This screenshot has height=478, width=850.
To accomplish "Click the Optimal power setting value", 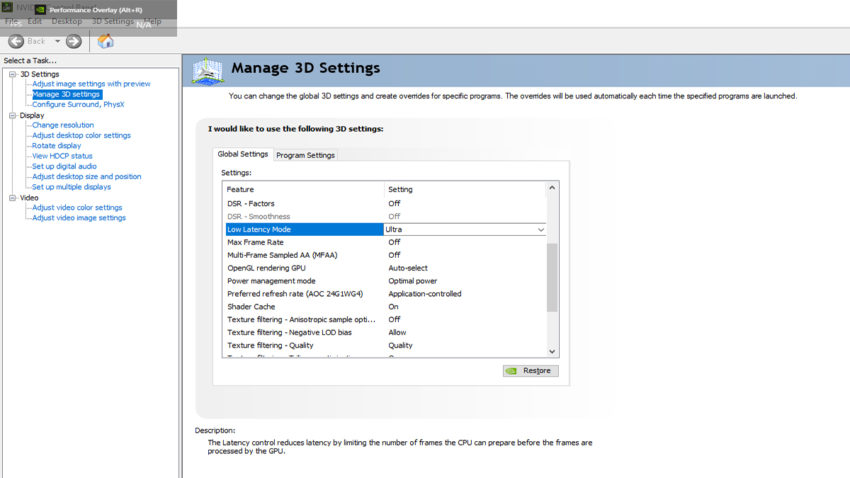I will pos(413,281).
